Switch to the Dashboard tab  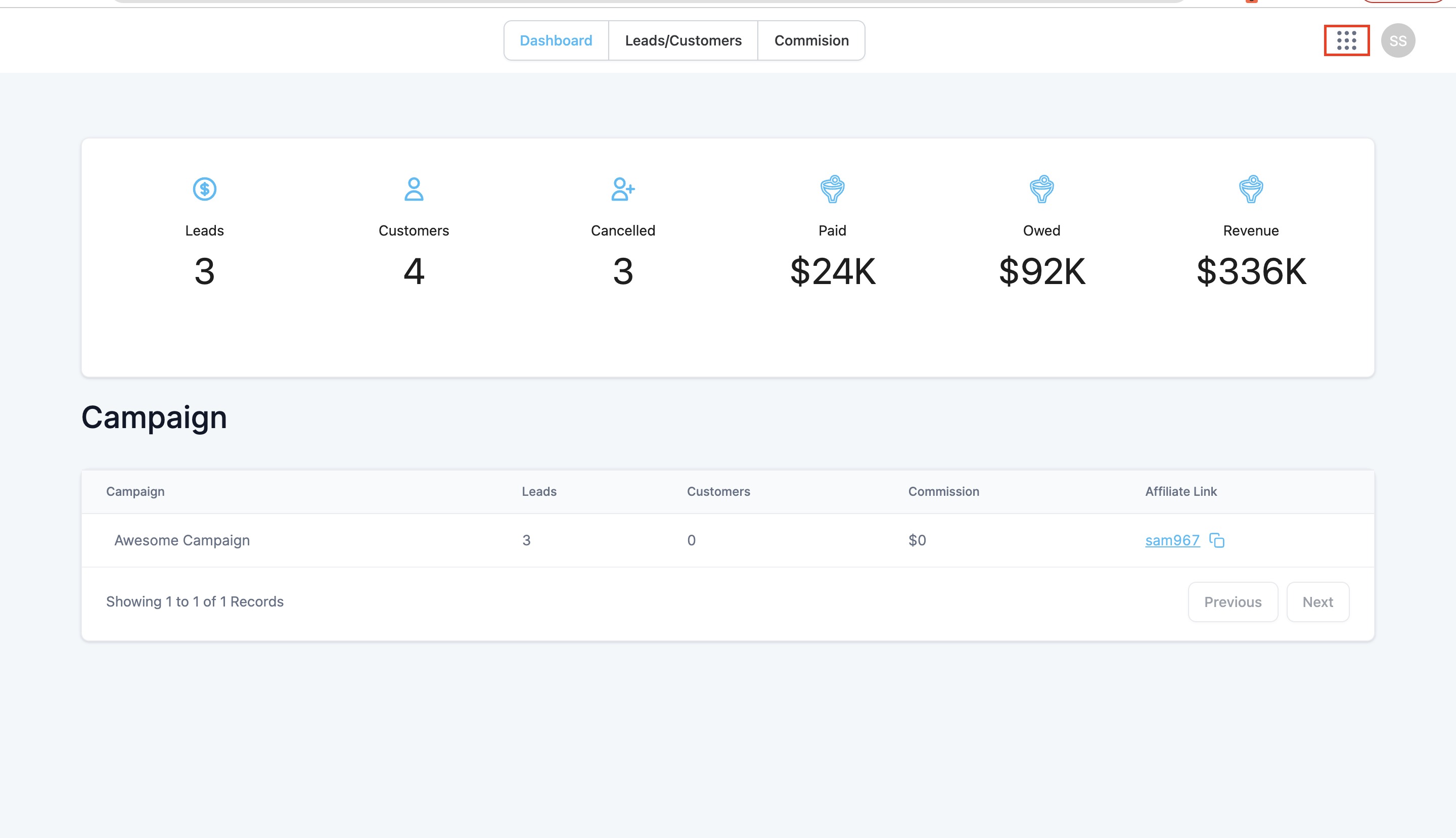click(x=556, y=41)
